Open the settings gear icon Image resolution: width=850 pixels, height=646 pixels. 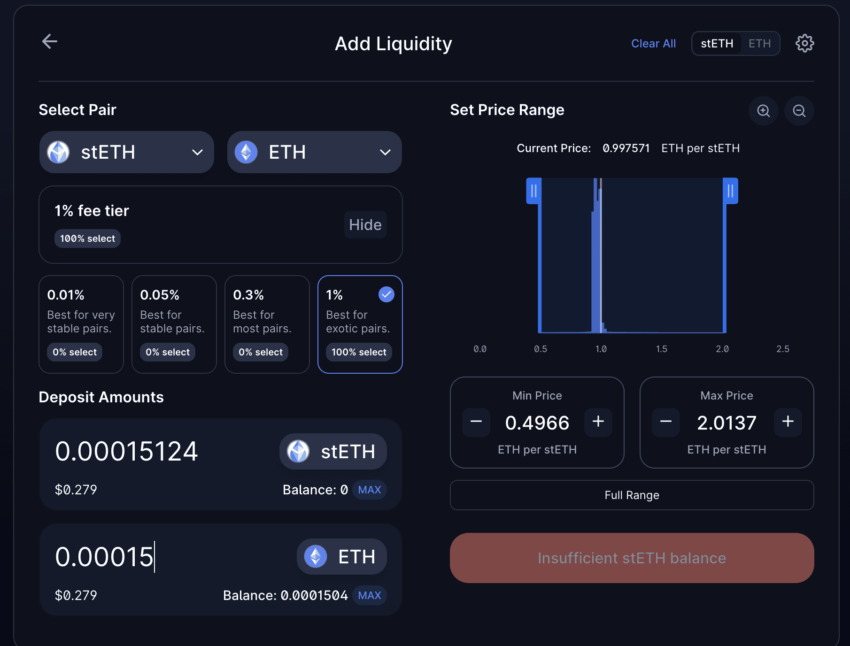click(x=804, y=43)
